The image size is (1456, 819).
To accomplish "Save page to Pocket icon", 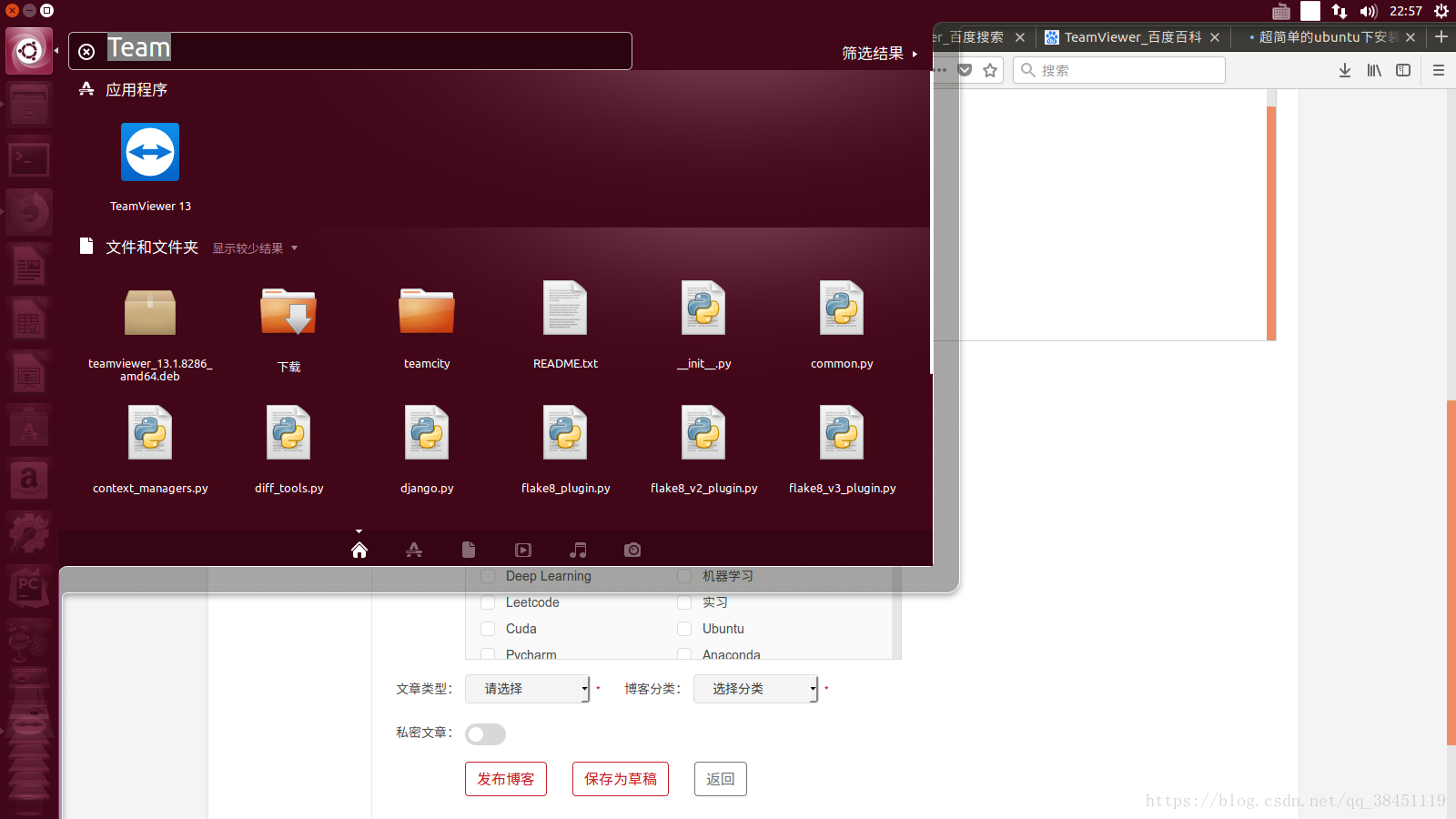I will click(x=965, y=70).
